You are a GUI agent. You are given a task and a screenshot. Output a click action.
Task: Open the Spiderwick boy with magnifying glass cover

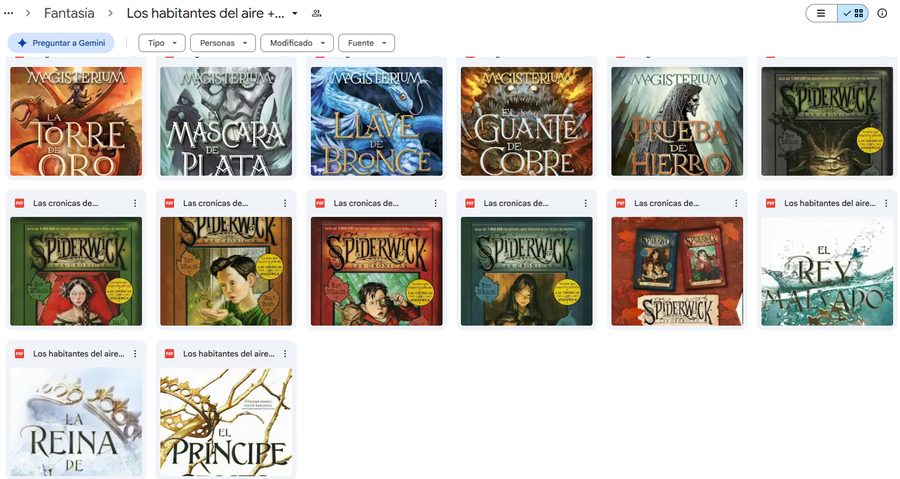click(377, 271)
